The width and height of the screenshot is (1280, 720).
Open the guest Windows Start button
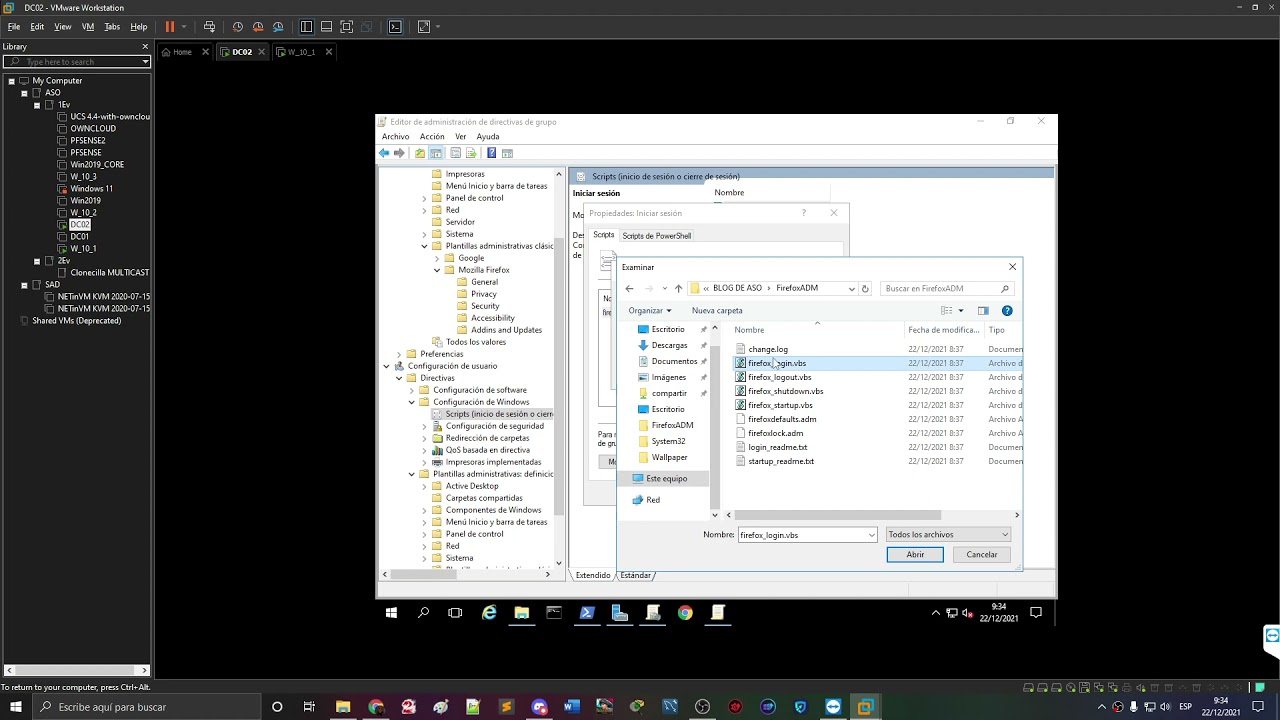point(391,613)
